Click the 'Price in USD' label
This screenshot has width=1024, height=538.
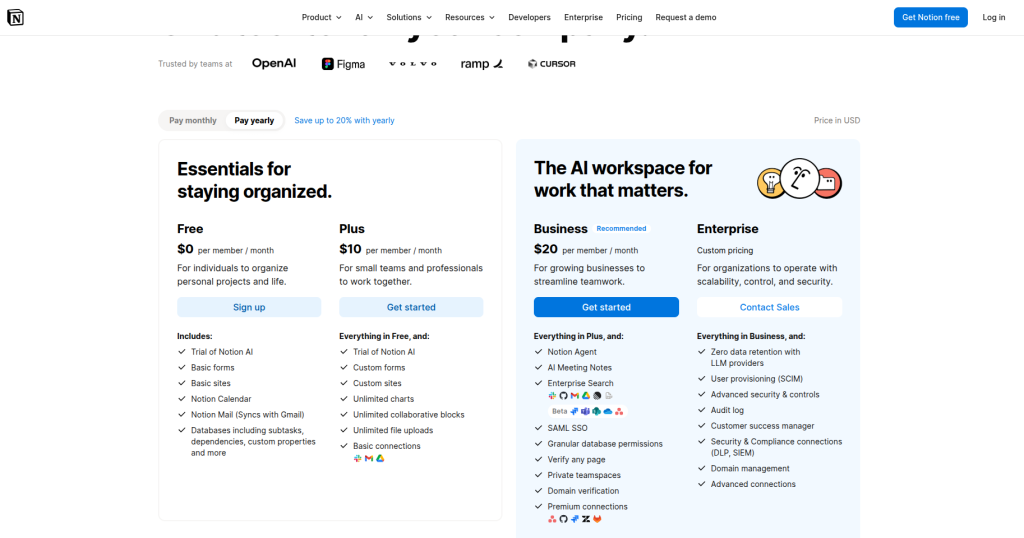click(x=837, y=120)
